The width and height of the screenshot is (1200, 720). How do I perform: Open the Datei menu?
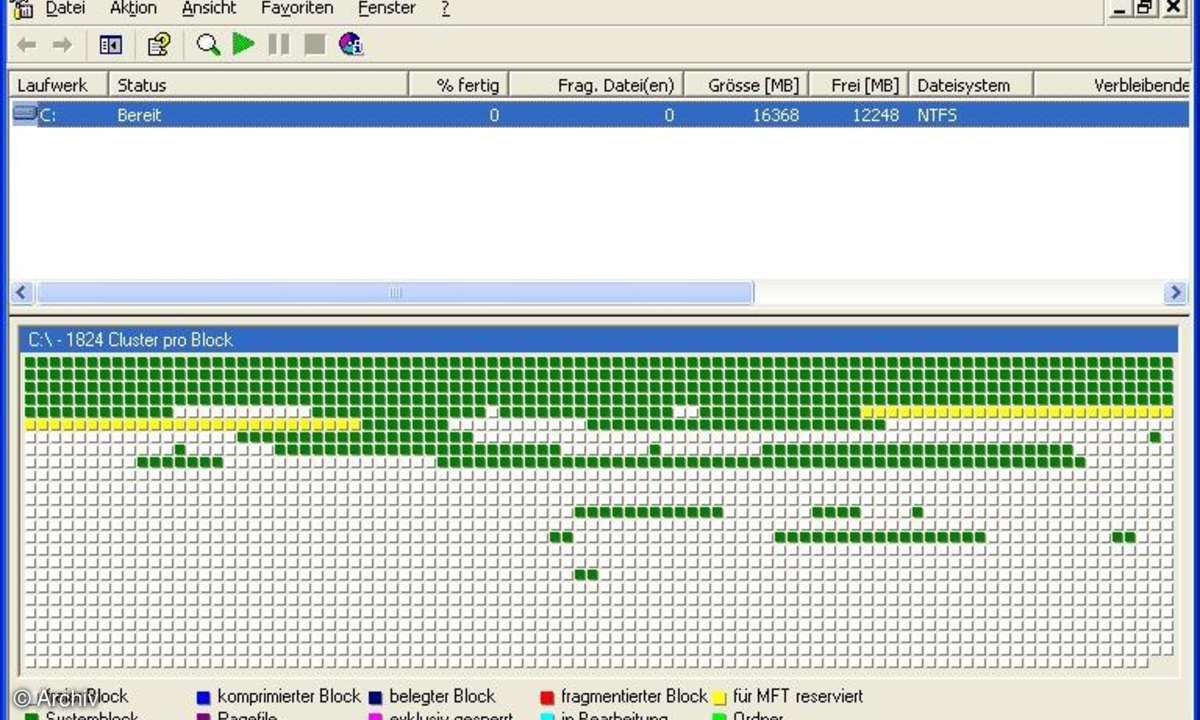tap(65, 8)
